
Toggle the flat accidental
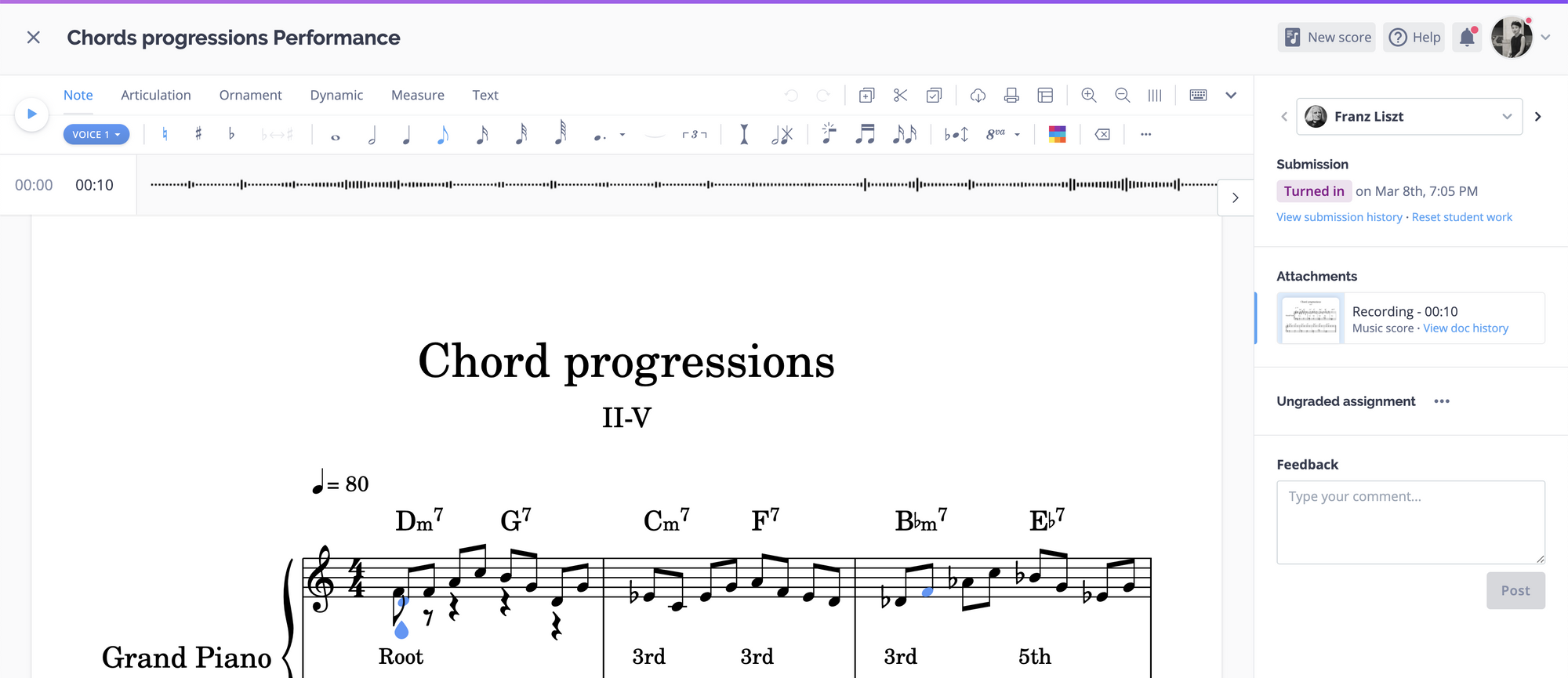tap(231, 134)
